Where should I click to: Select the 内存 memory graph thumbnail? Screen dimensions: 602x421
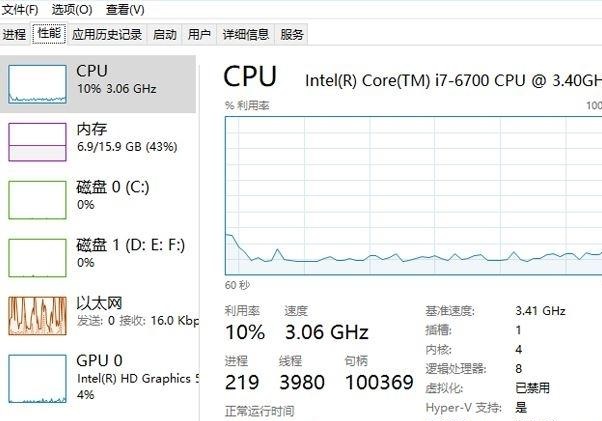(x=37, y=142)
